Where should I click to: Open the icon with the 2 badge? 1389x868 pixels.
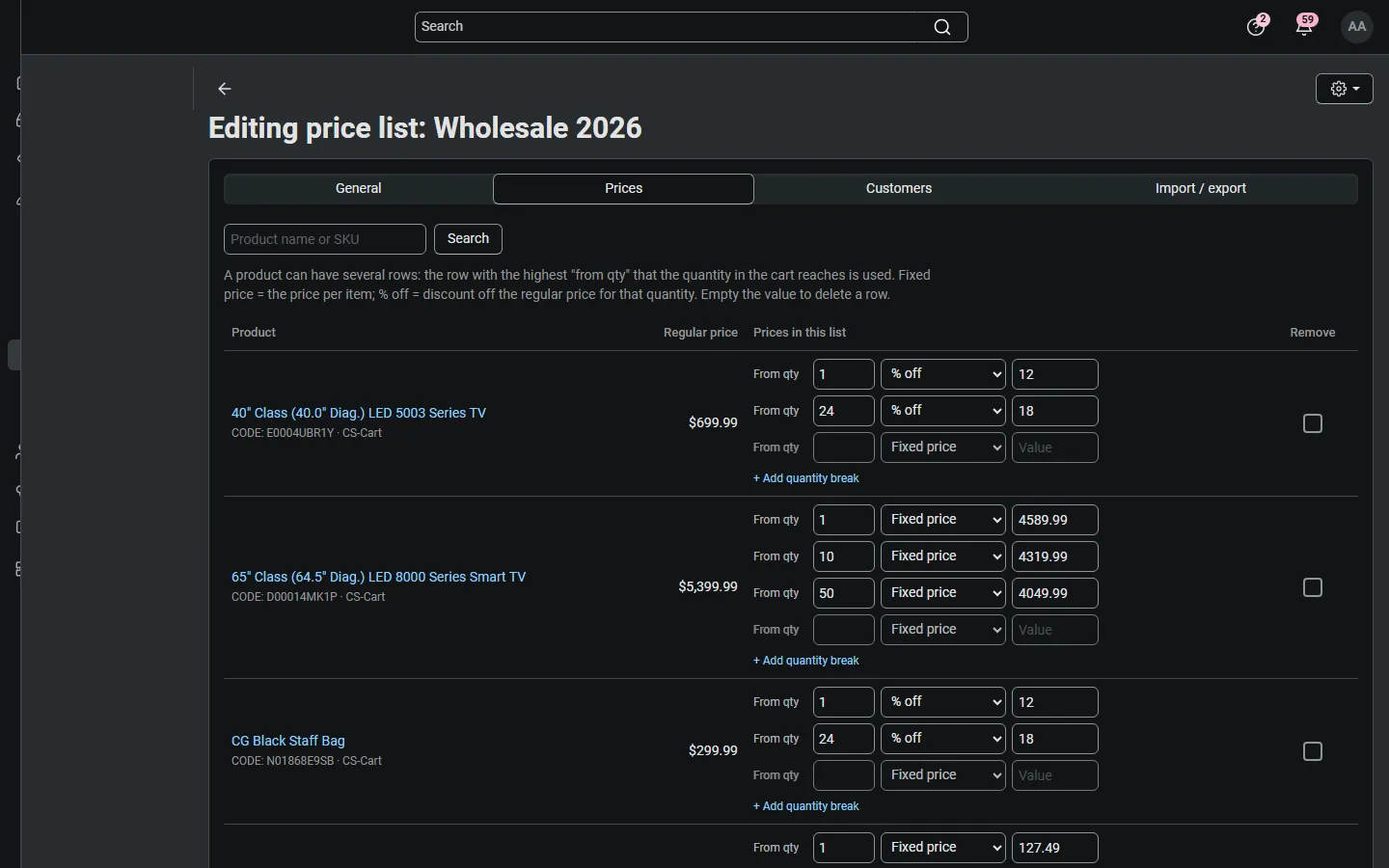[1256, 26]
